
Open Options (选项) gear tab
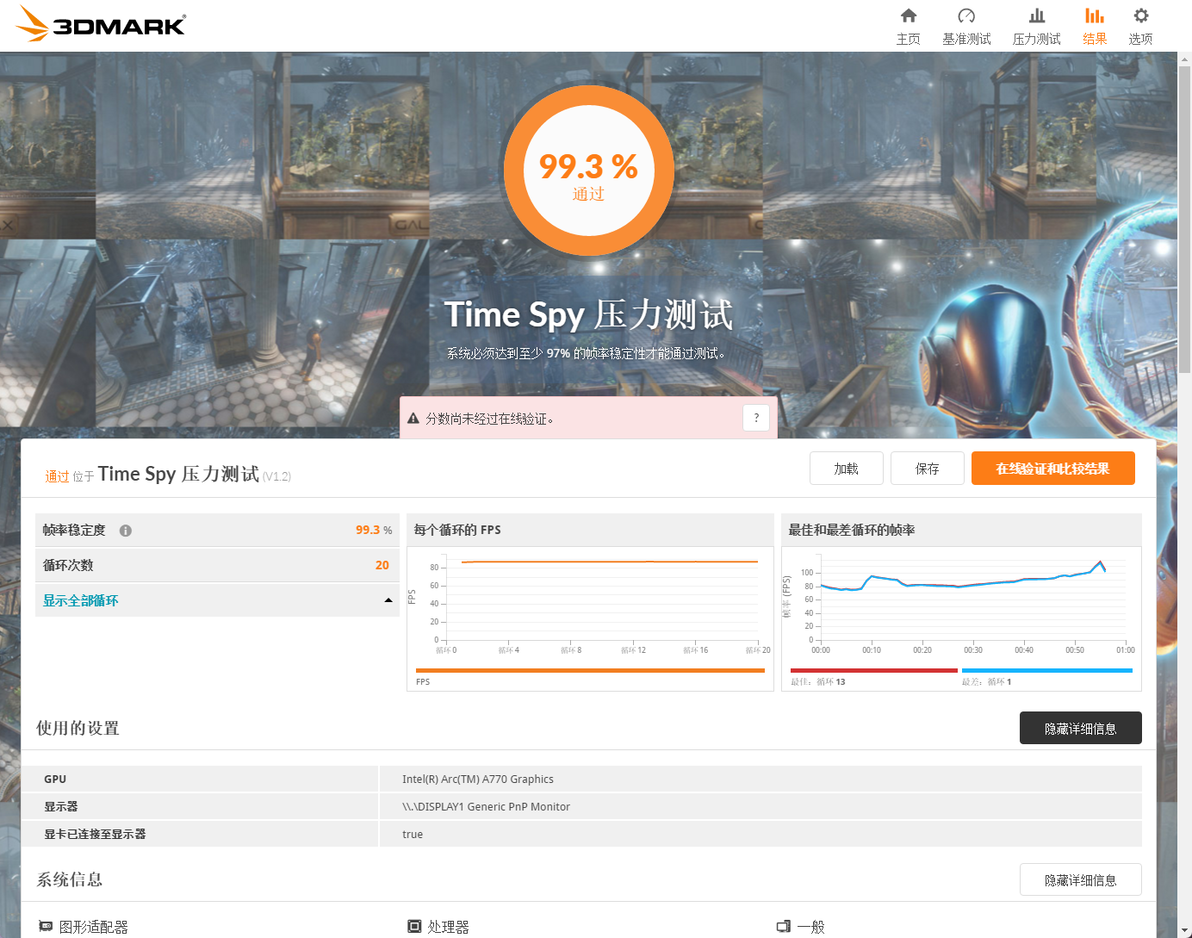tap(1140, 27)
